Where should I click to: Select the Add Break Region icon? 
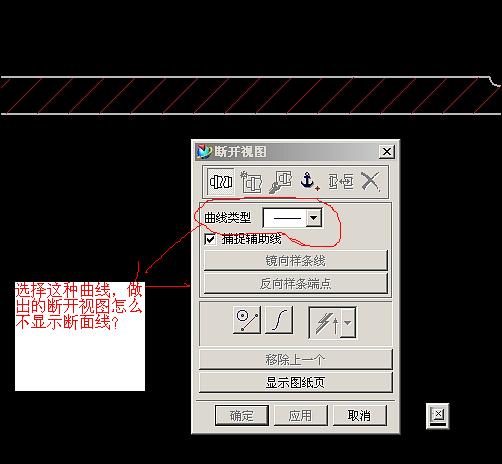(x=221, y=182)
